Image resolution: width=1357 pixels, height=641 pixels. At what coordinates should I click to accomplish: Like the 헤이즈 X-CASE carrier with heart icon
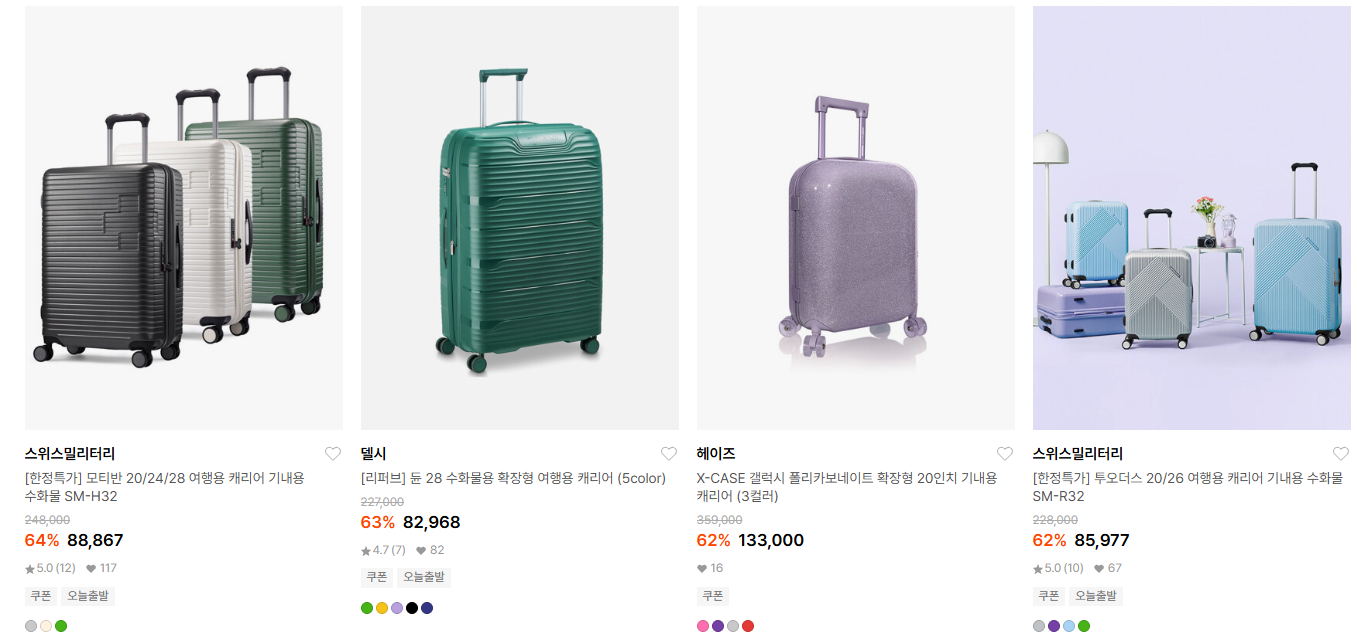1005,453
